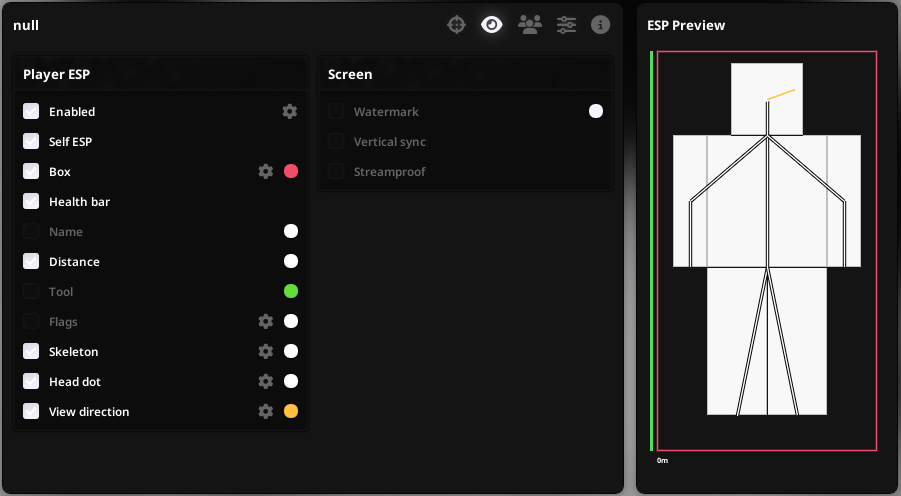Click the 0m distance label in preview

coord(663,460)
